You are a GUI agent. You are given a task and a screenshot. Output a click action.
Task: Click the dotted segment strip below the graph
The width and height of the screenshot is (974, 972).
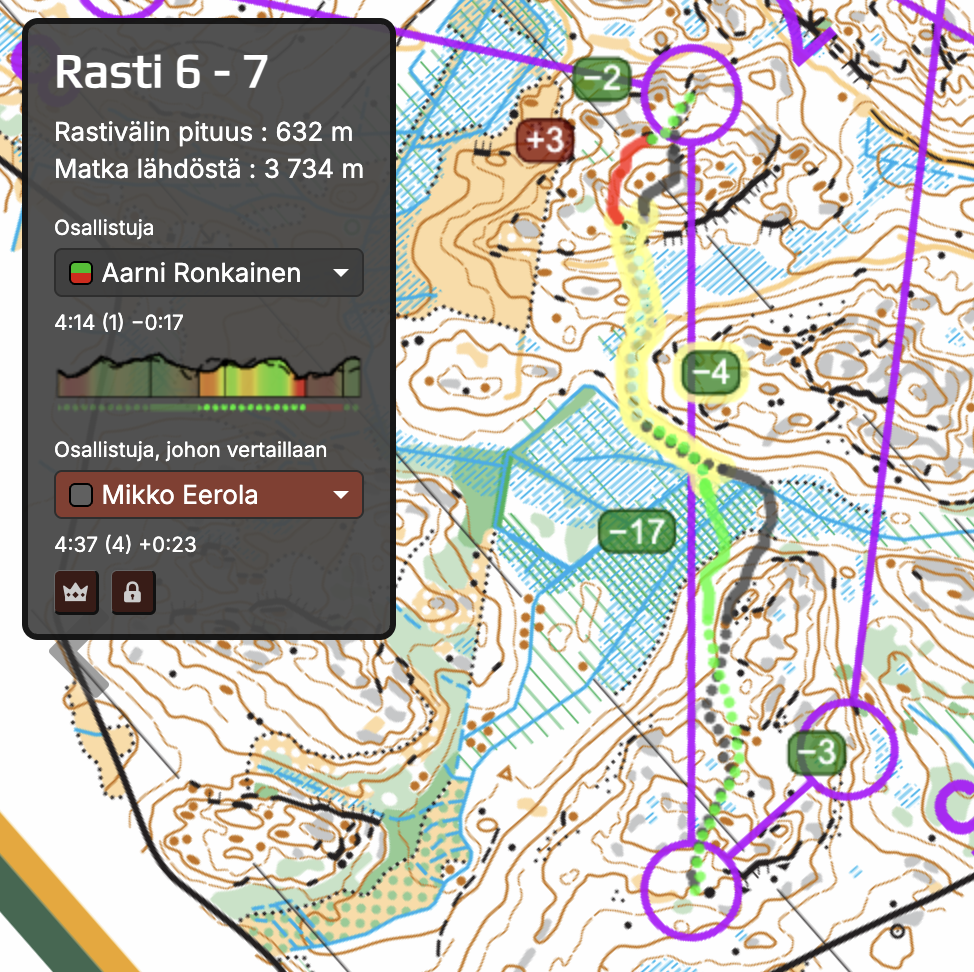(208, 407)
